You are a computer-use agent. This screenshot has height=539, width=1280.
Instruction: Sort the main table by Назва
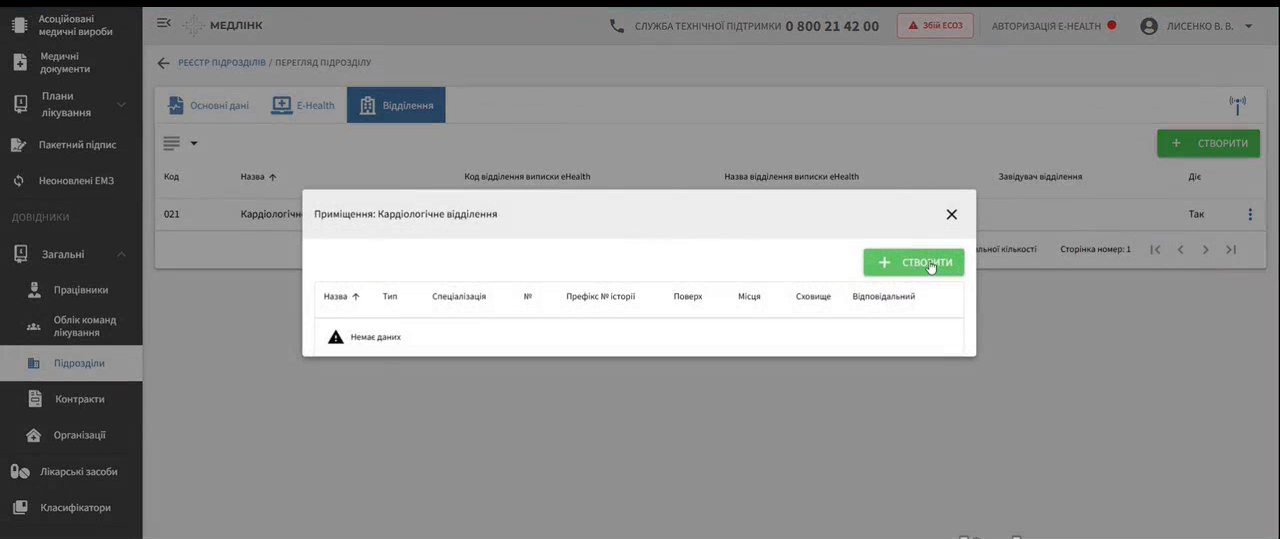pyautogui.click(x=259, y=177)
